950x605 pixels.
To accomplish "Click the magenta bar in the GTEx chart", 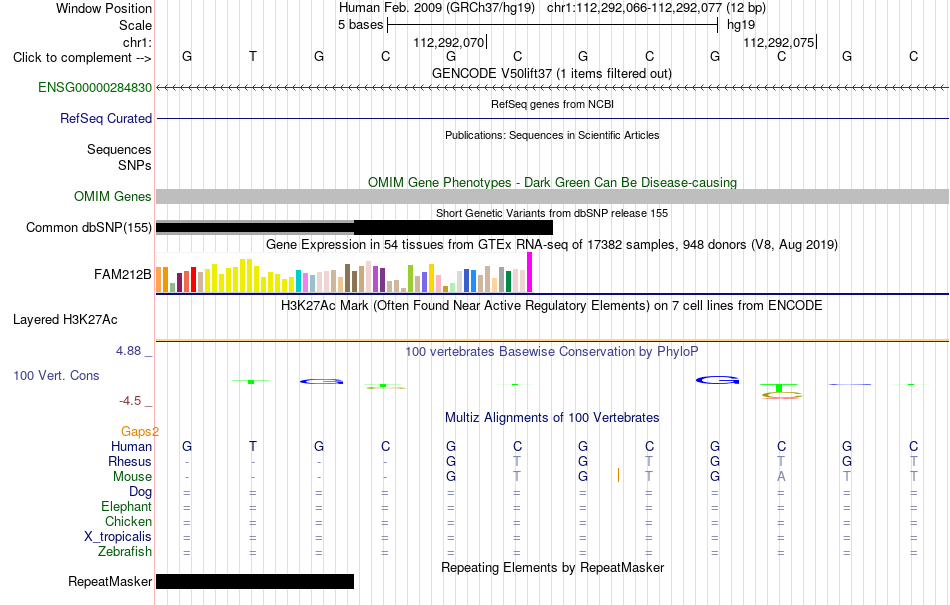I will pos(530,273).
